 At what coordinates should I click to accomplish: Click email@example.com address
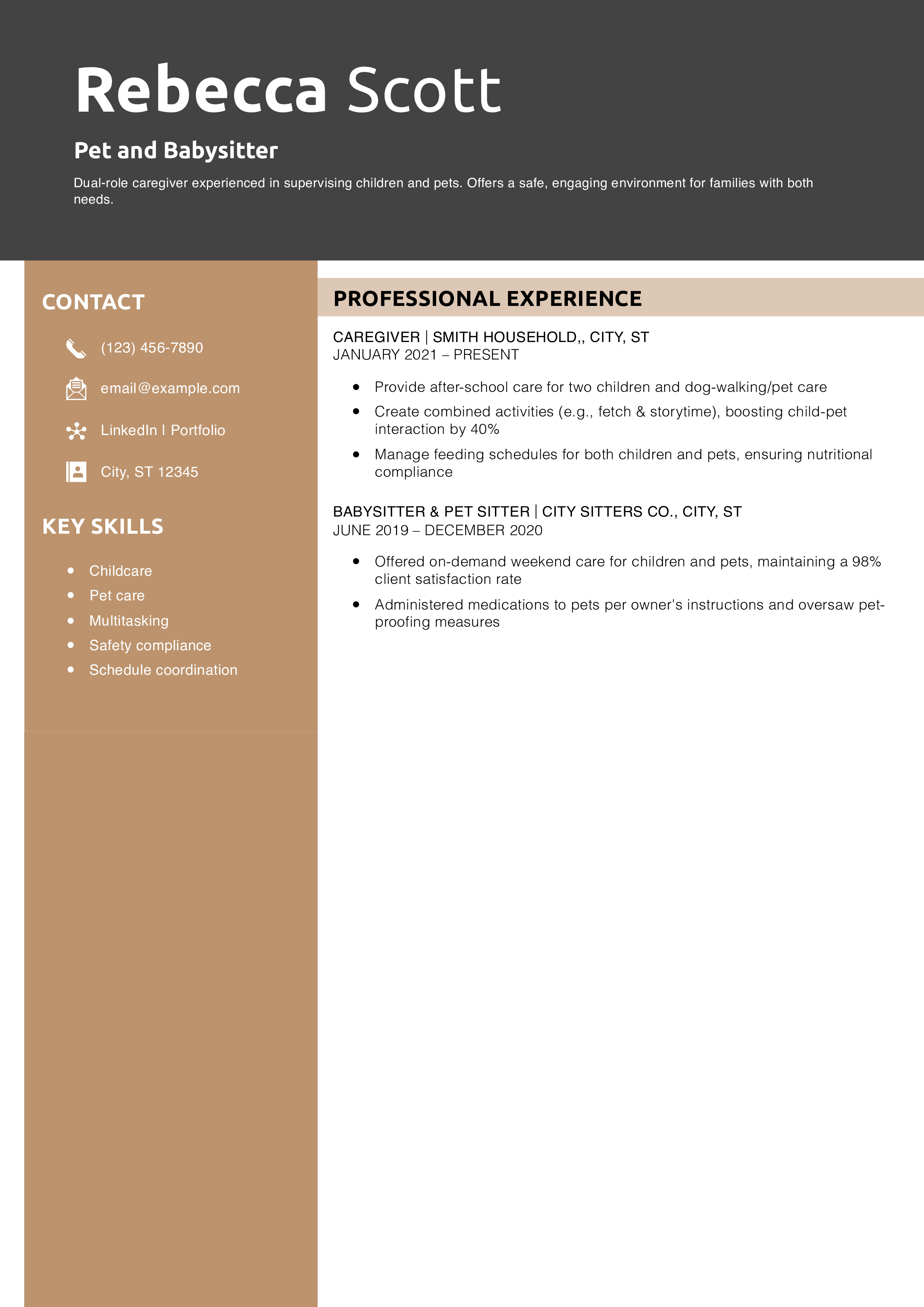[x=170, y=388]
